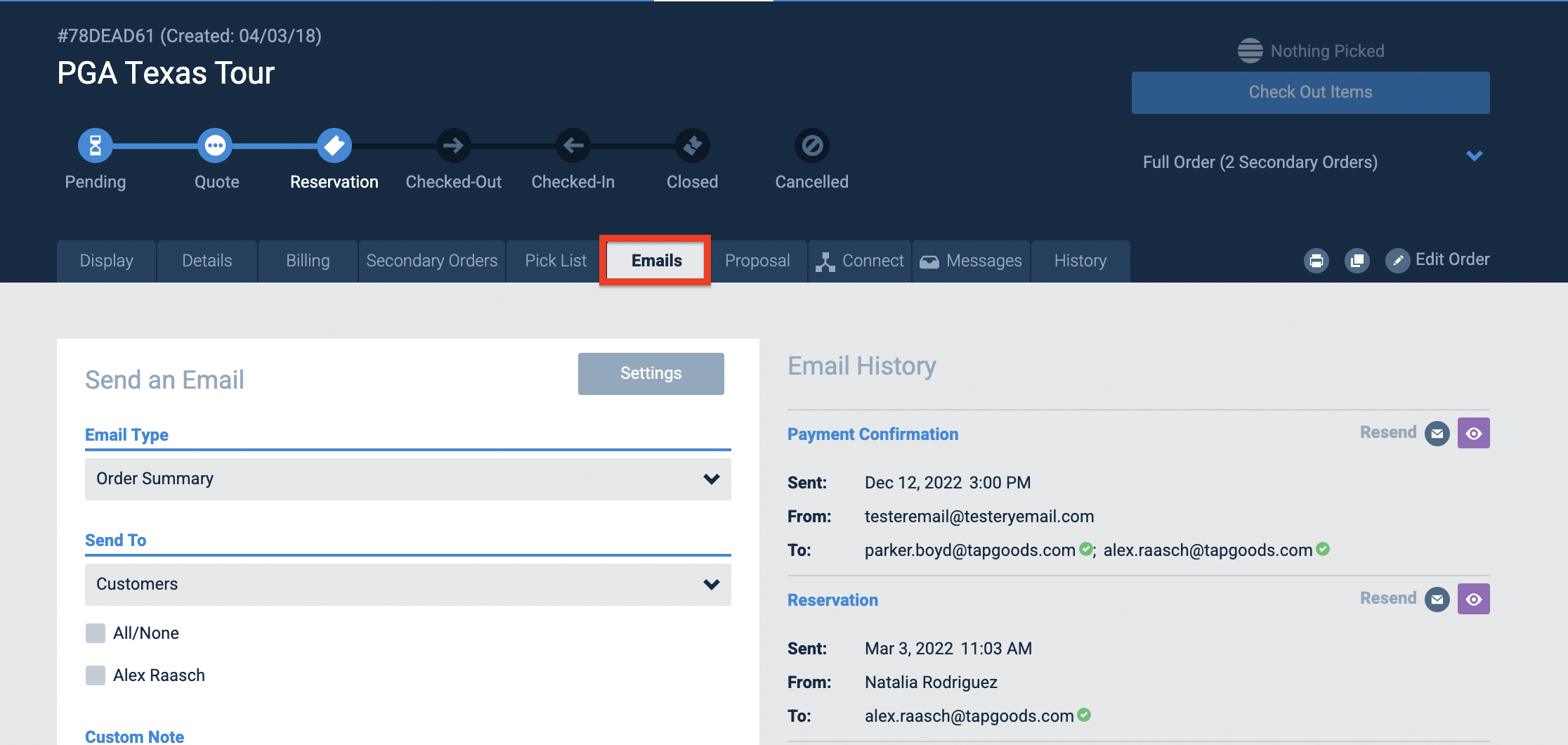Switch to the Pick List tab

[555, 260]
